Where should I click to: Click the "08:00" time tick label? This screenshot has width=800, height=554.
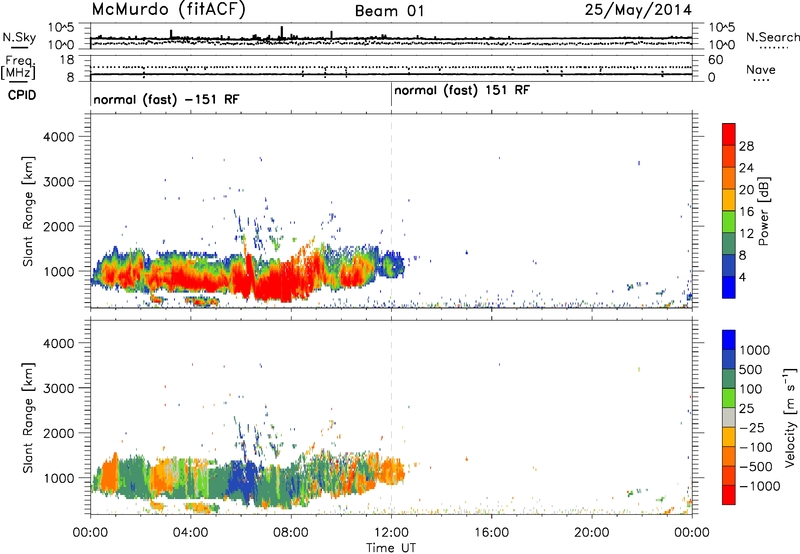tap(291, 533)
